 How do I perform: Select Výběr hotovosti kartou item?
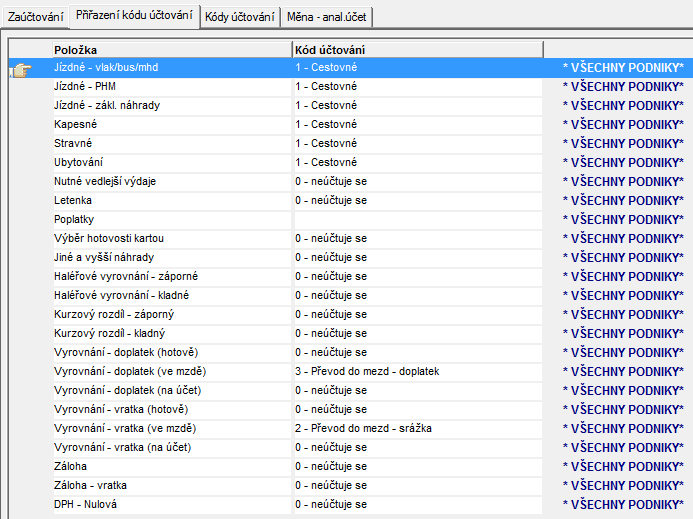[171, 239]
